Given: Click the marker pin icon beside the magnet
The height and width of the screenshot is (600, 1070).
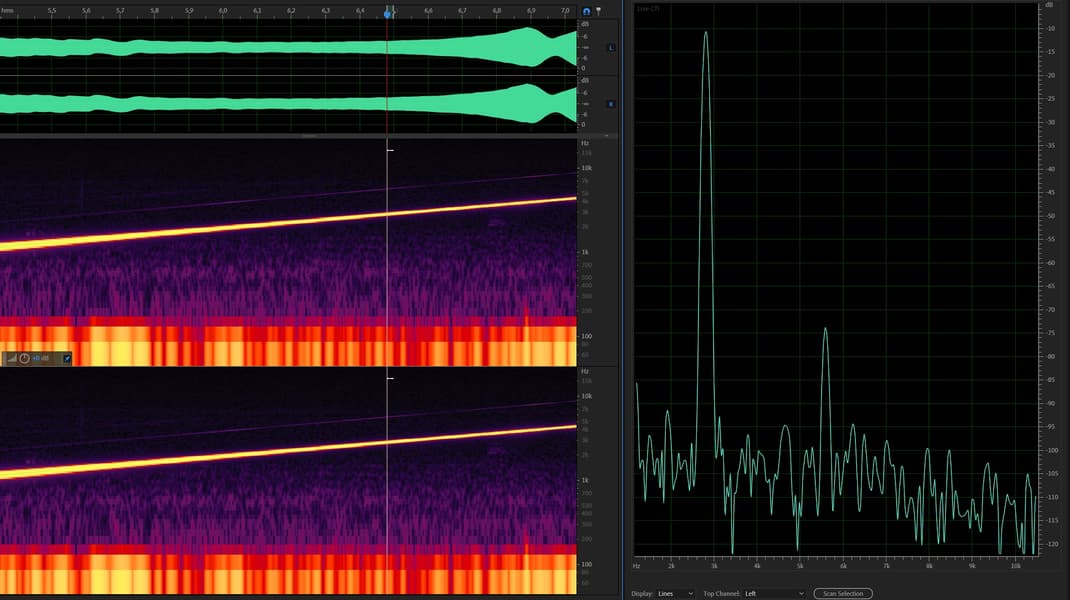Looking at the screenshot, I should click(598, 11).
